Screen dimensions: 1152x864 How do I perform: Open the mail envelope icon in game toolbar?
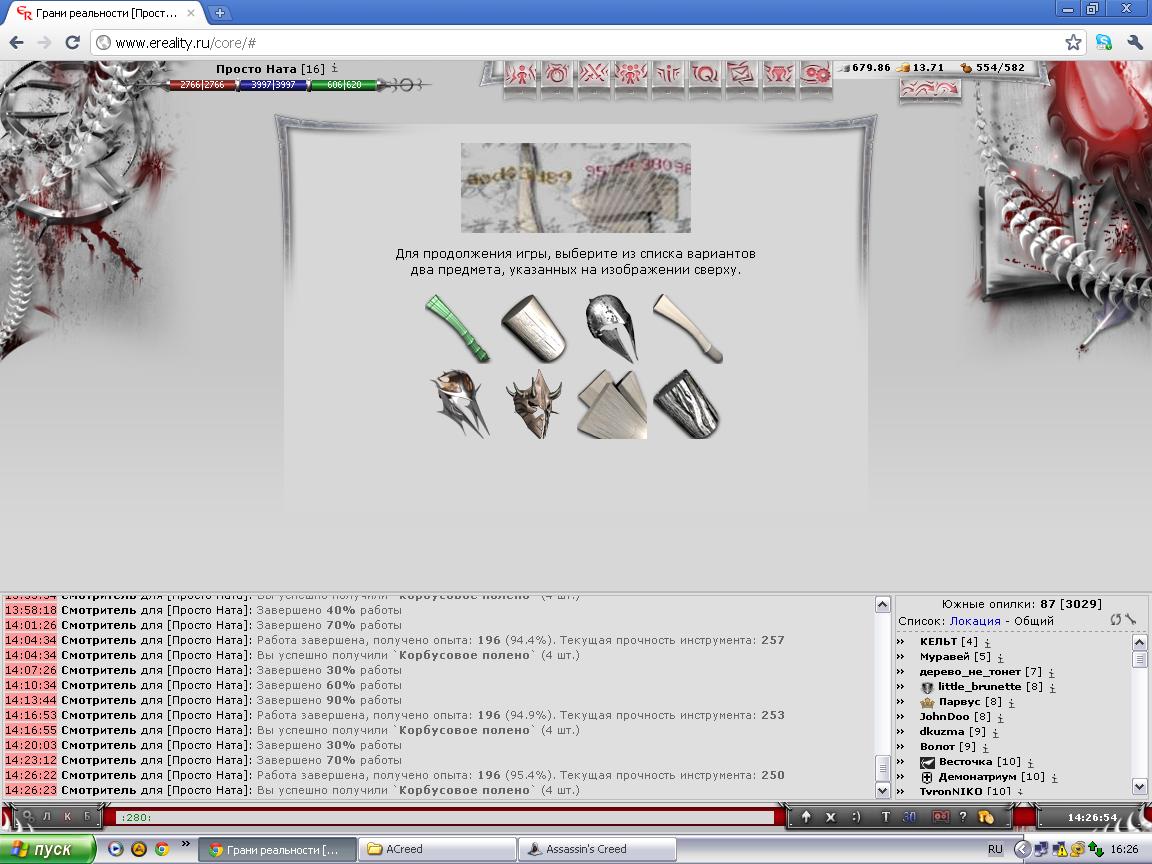742,75
